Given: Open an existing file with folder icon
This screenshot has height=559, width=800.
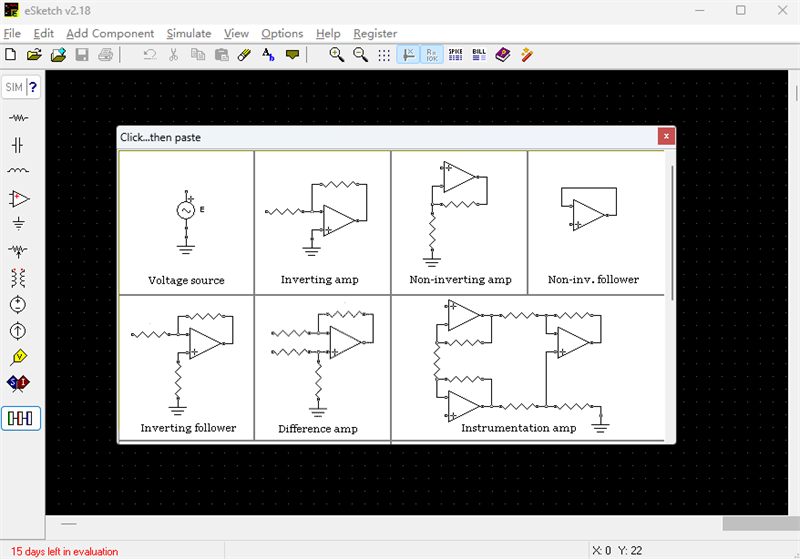Looking at the screenshot, I should [34, 55].
